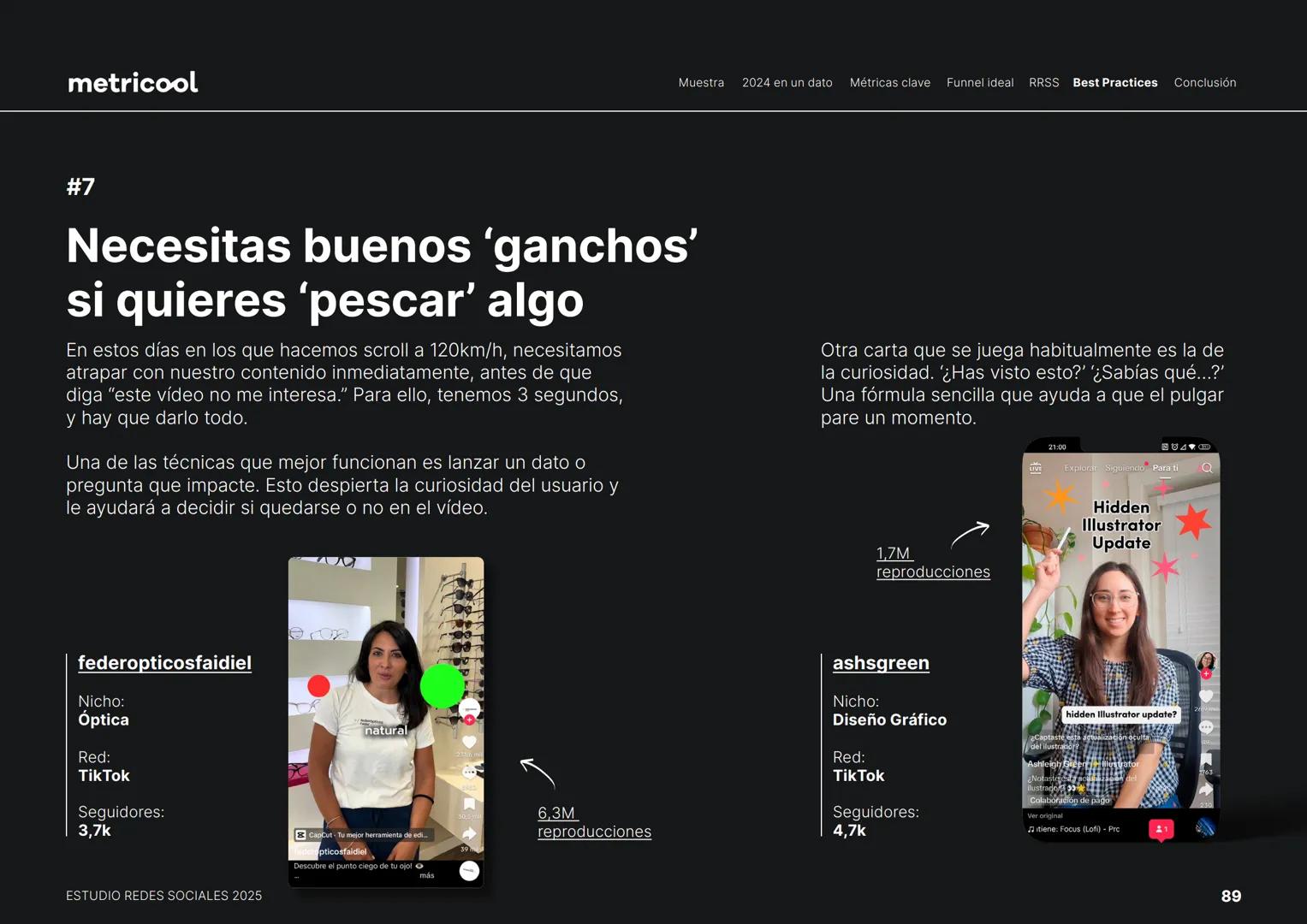Open the Conclusión navigation item
This screenshot has height=924, width=1307.
1204,83
